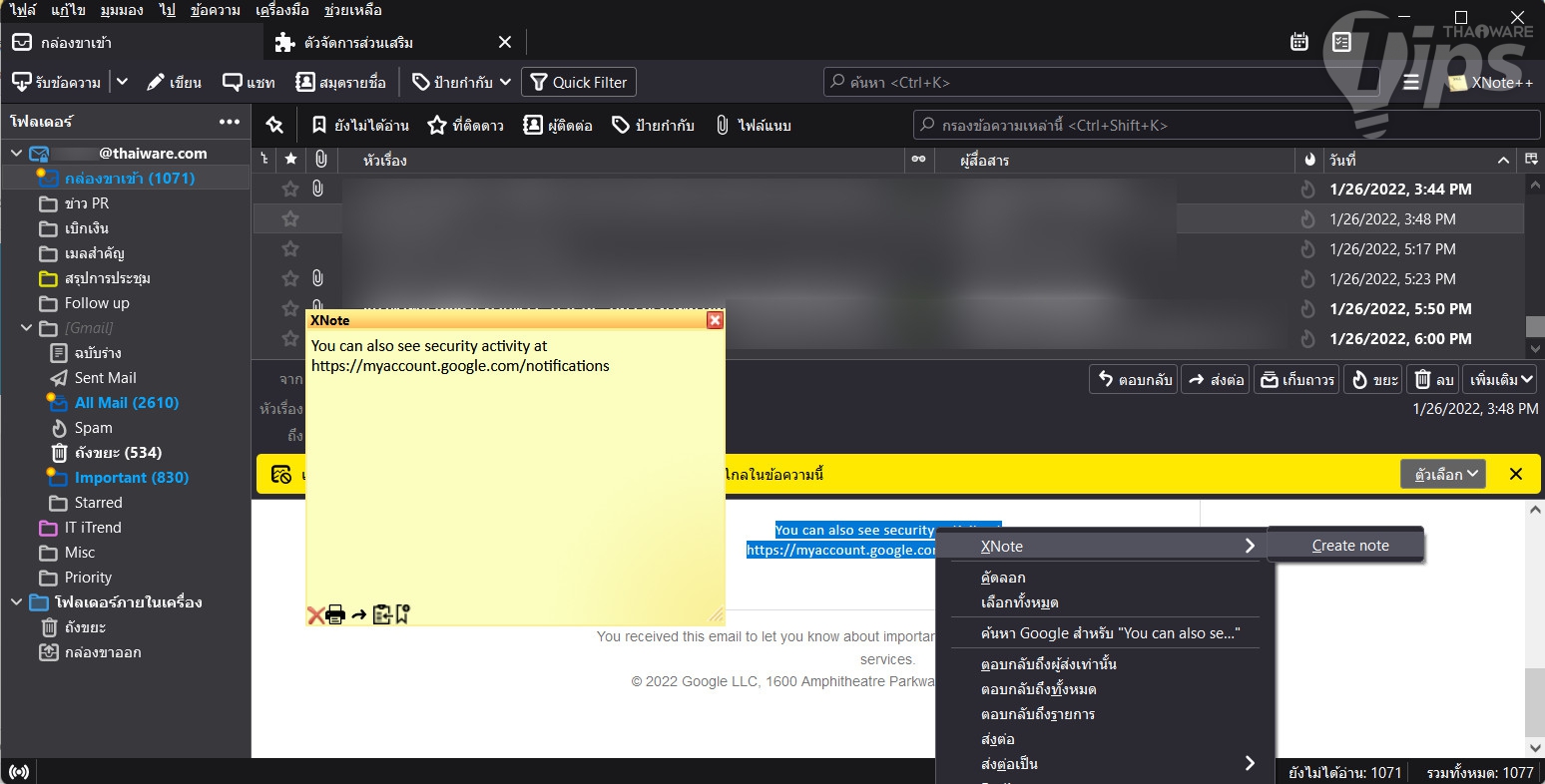Click the bookmark icon in XNote

point(402,614)
